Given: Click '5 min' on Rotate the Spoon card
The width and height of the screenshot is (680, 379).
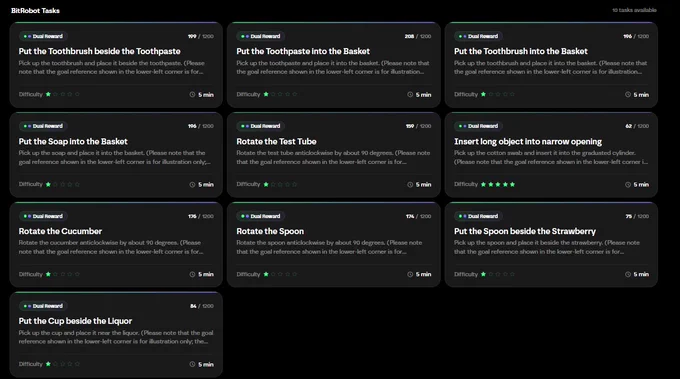Looking at the screenshot, I should [424, 274].
